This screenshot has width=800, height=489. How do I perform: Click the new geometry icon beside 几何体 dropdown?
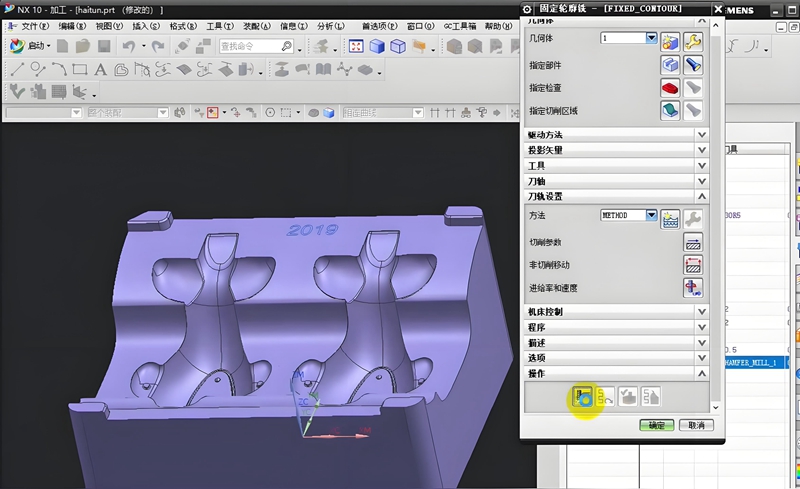click(x=670, y=40)
